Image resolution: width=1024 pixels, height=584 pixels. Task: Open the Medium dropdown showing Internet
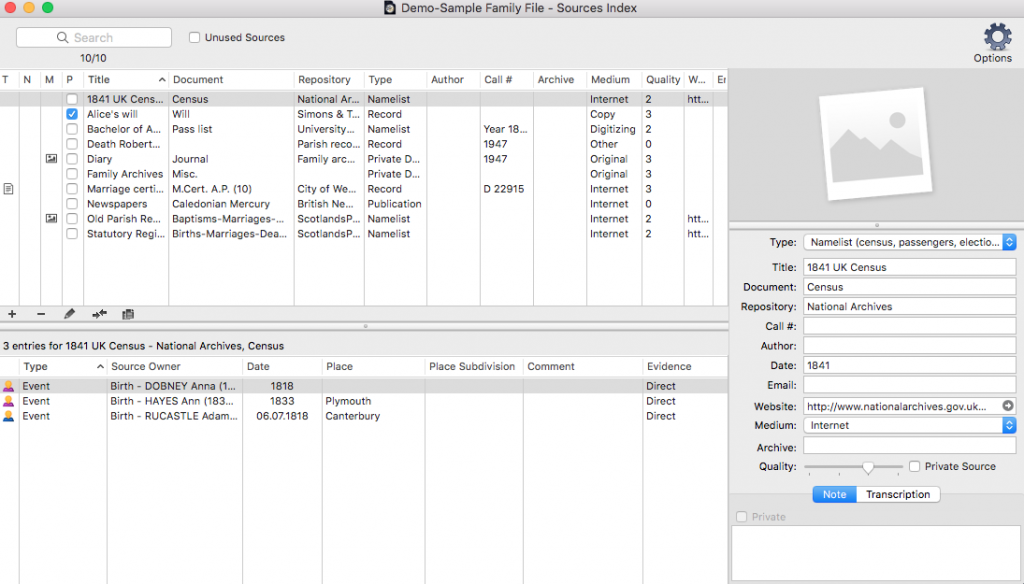click(1009, 425)
